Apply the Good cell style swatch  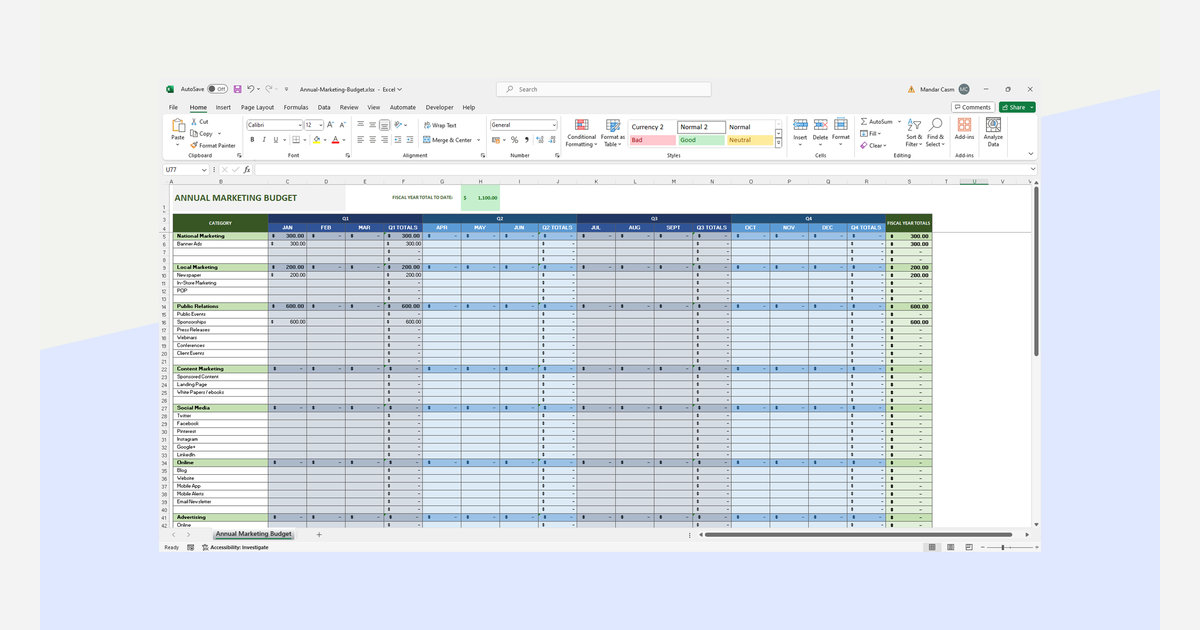pos(700,140)
